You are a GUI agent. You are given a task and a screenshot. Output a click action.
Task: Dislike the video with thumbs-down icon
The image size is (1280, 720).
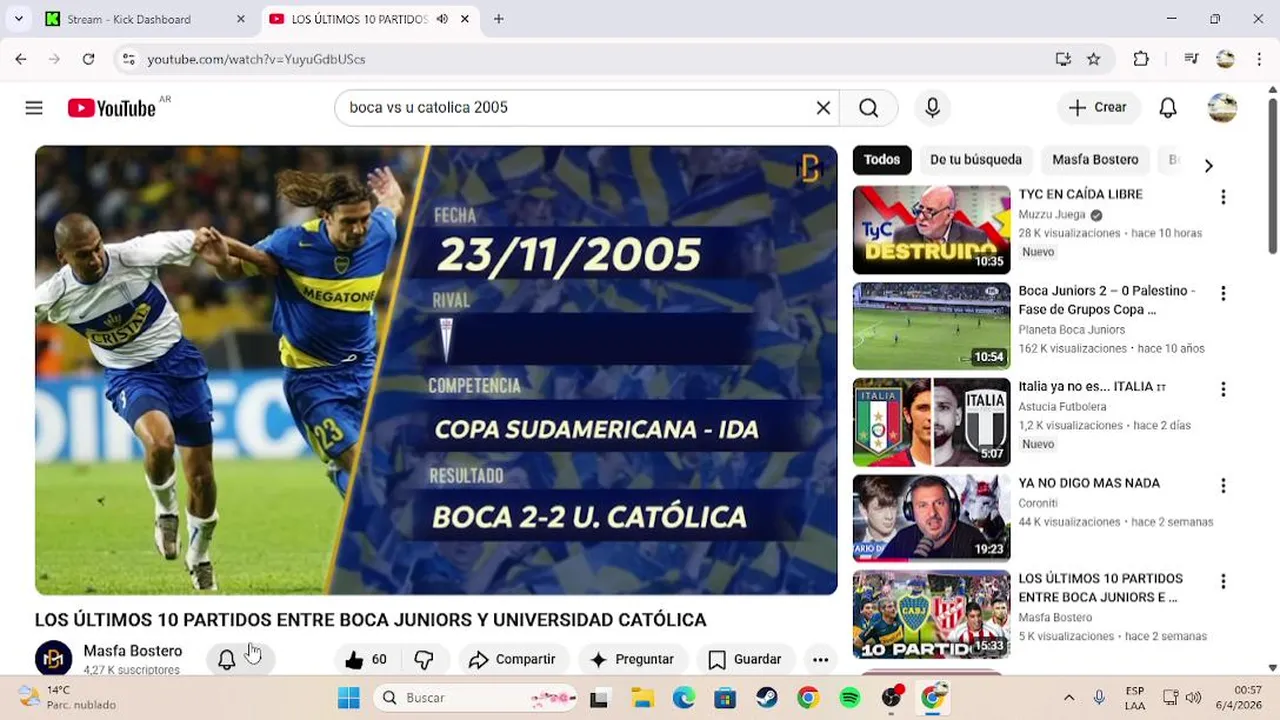pyautogui.click(x=424, y=659)
